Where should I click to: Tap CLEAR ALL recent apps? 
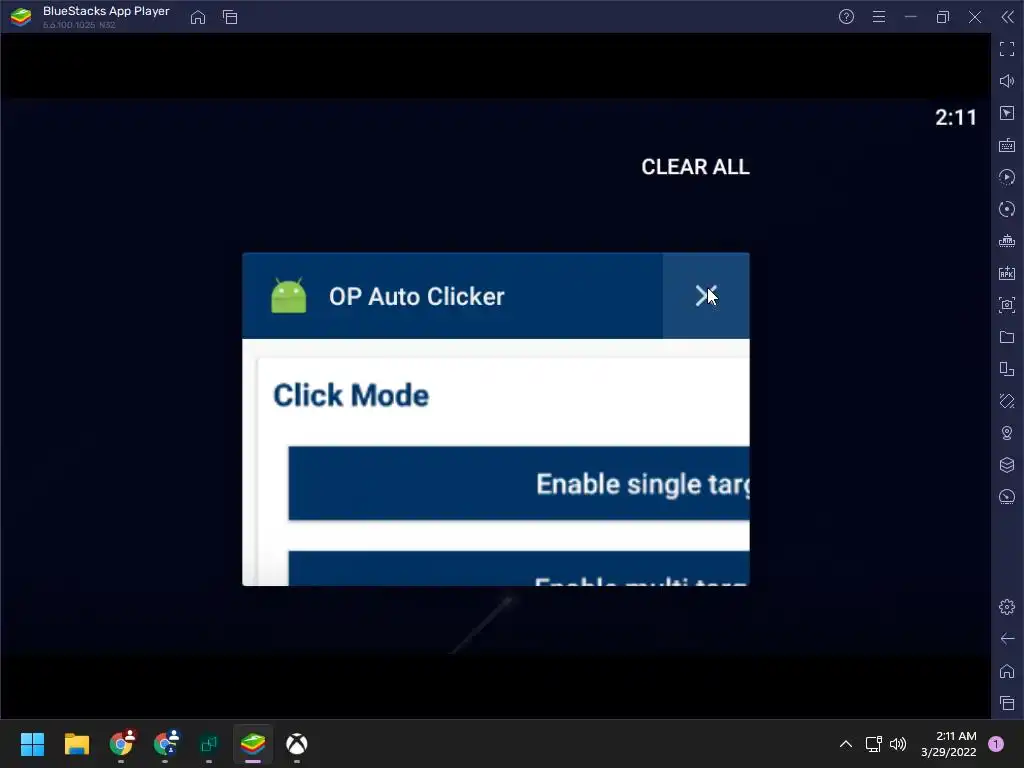(x=695, y=167)
